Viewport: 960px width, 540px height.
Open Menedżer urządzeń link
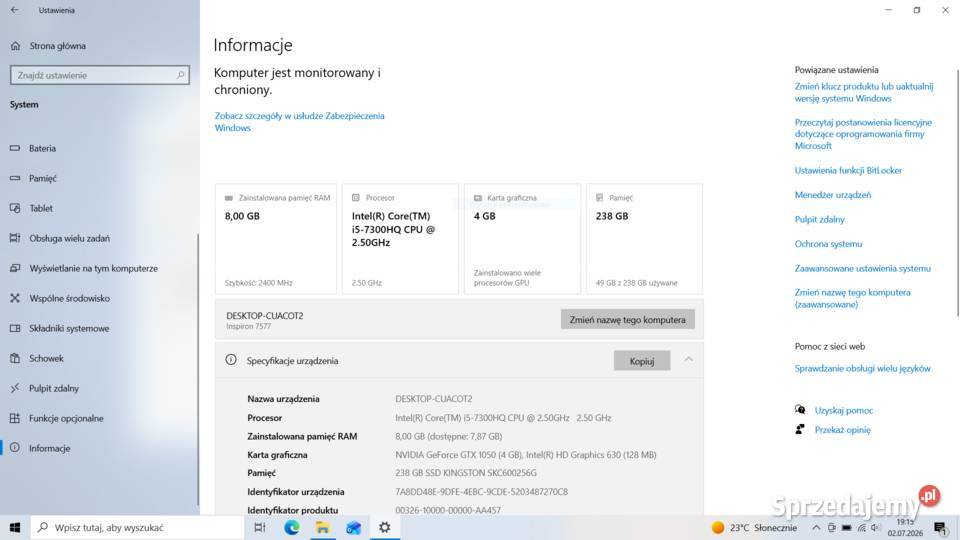coord(833,195)
